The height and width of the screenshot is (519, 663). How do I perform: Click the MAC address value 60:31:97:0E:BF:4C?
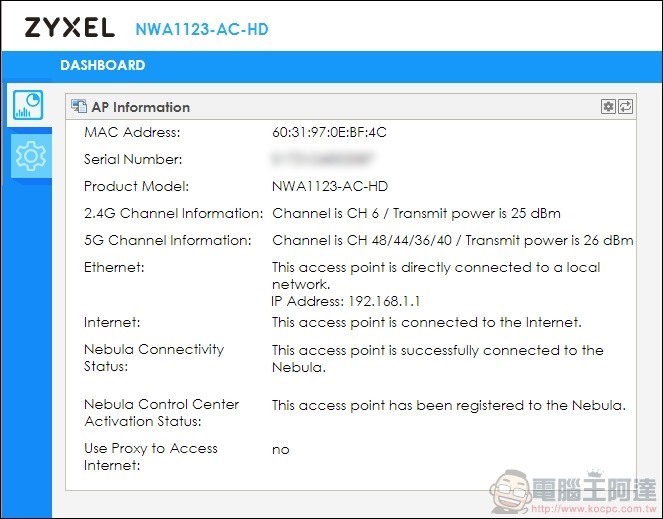coord(329,132)
